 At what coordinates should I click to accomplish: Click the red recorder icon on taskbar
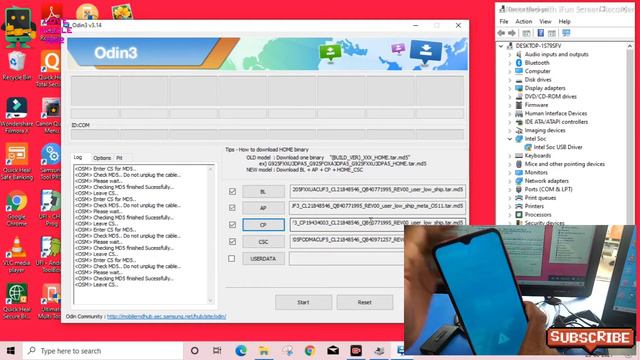tap(356, 351)
